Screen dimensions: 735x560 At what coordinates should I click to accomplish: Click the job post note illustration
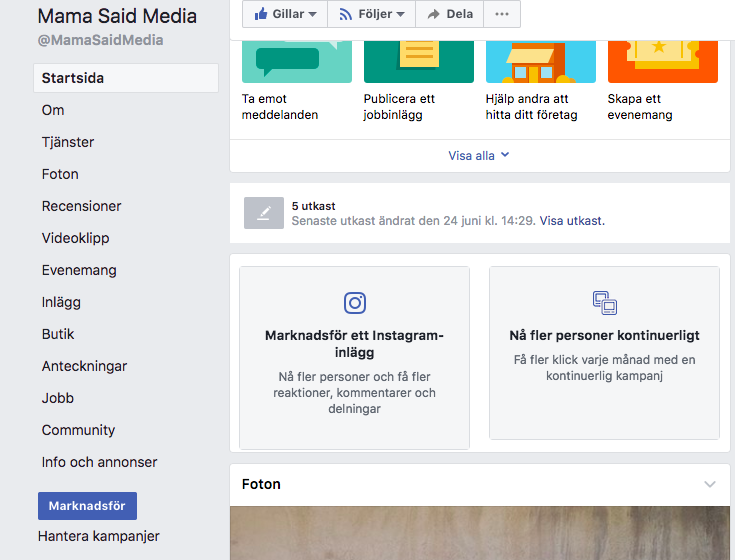(x=419, y=61)
